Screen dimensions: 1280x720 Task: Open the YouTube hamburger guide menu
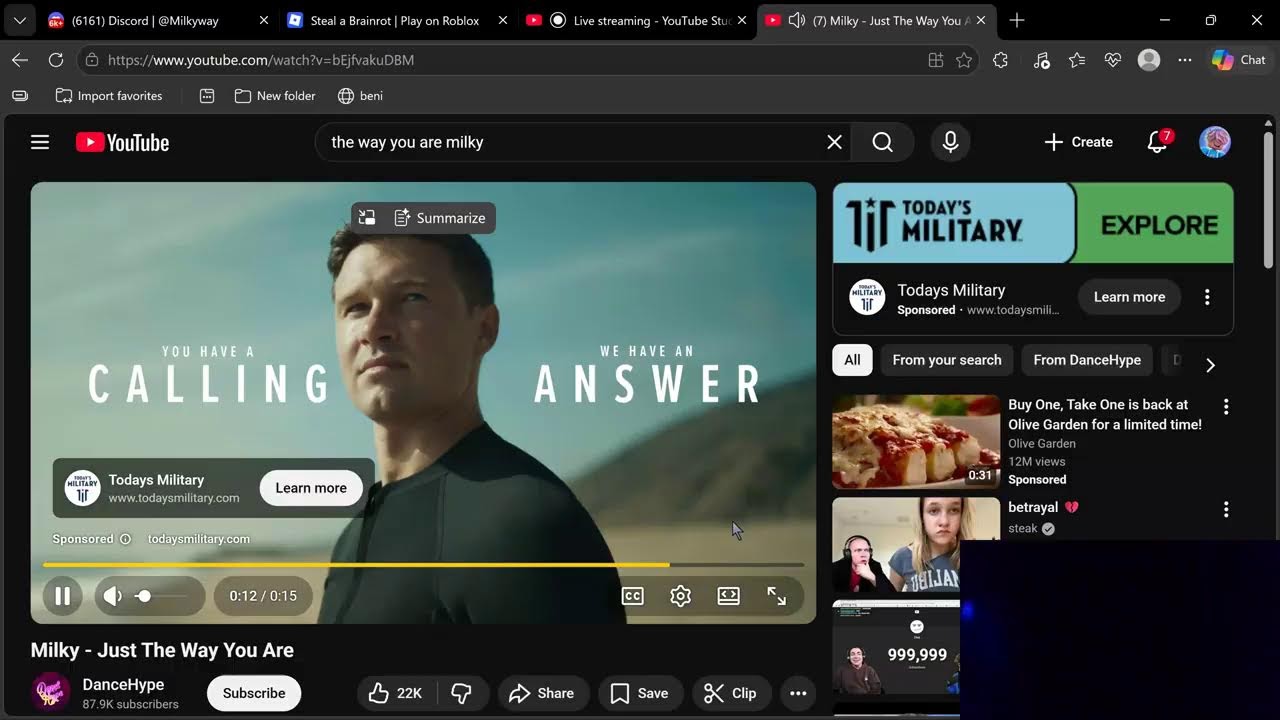point(40,142)
